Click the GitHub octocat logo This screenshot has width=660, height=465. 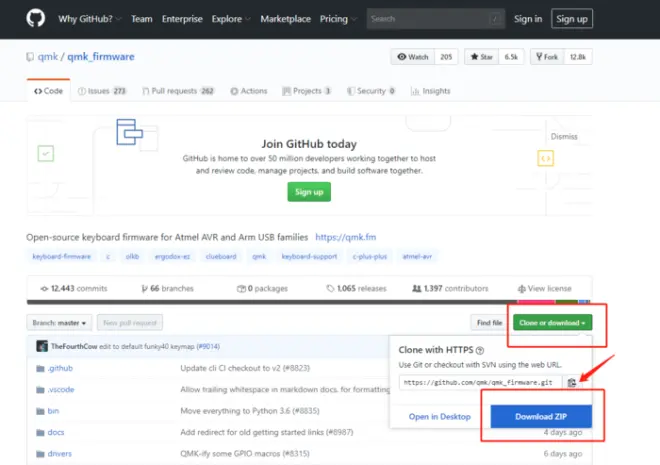tap(36, 19)
